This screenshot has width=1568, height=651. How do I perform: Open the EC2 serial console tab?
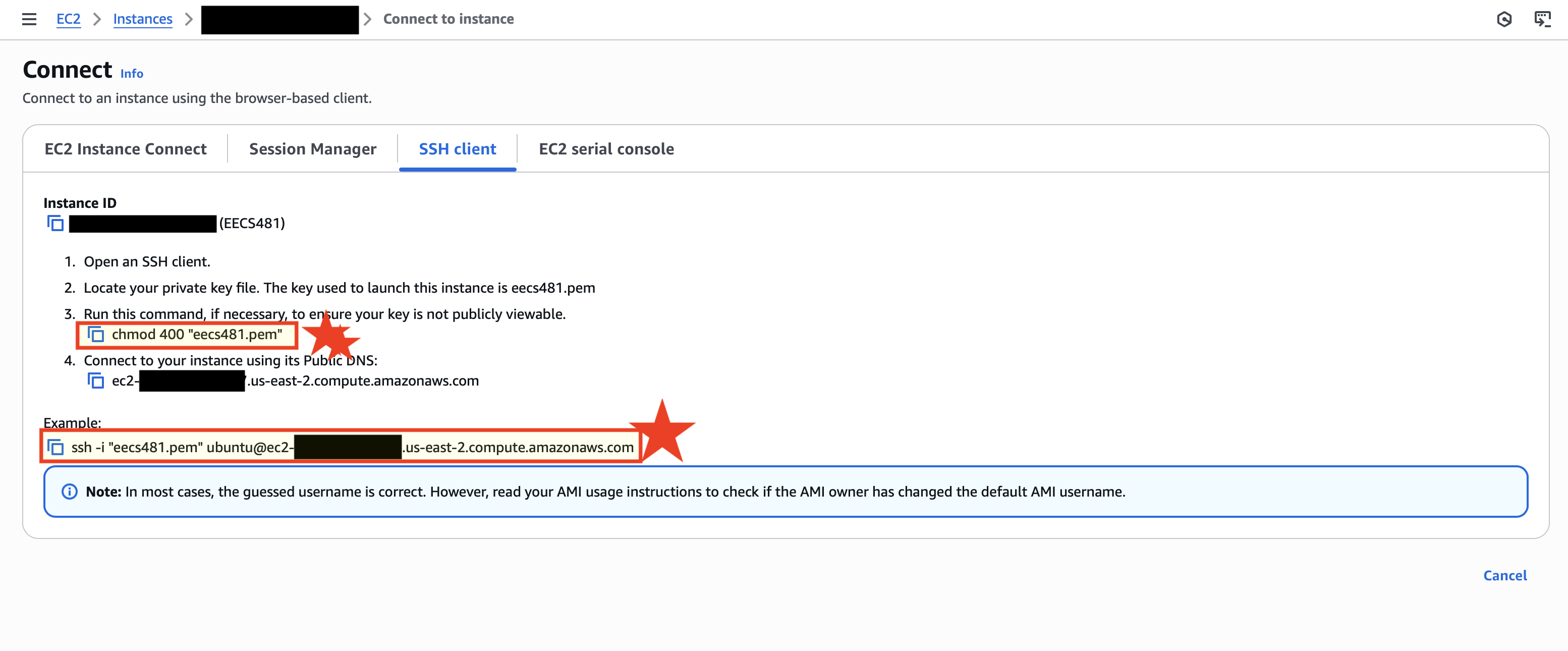(x=605, y=149)
